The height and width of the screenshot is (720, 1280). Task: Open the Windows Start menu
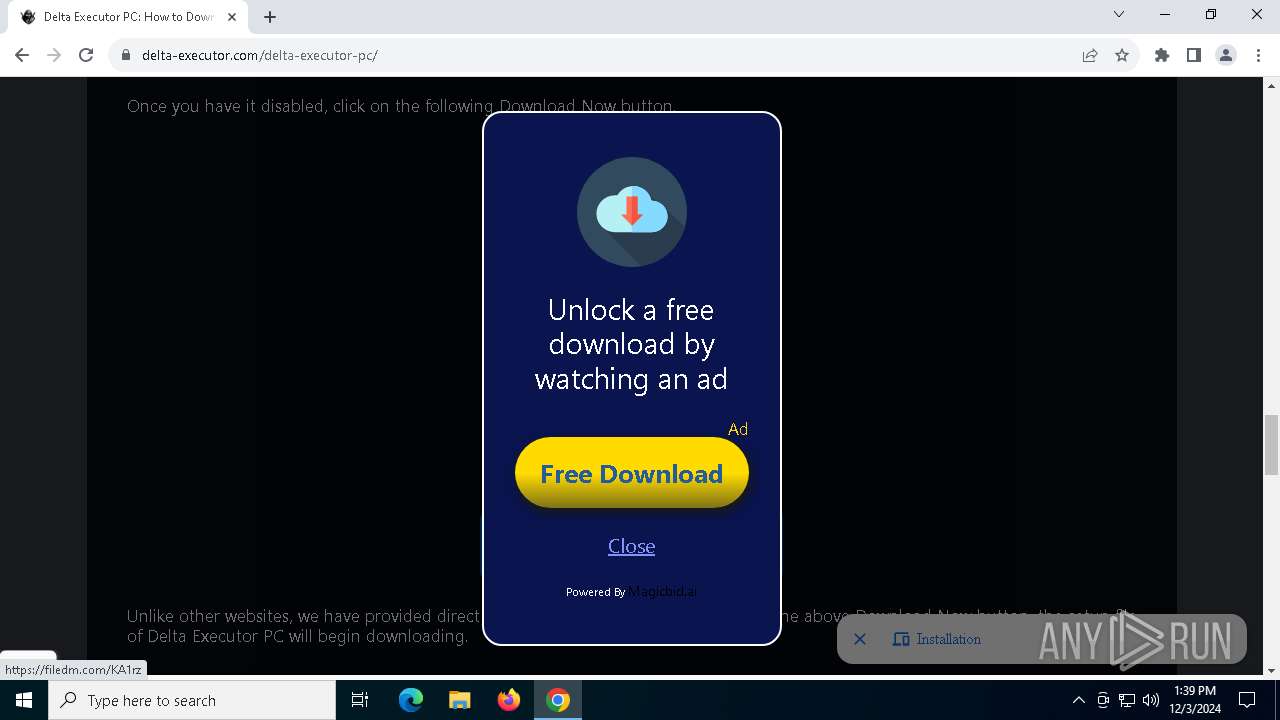coord(24,700)
